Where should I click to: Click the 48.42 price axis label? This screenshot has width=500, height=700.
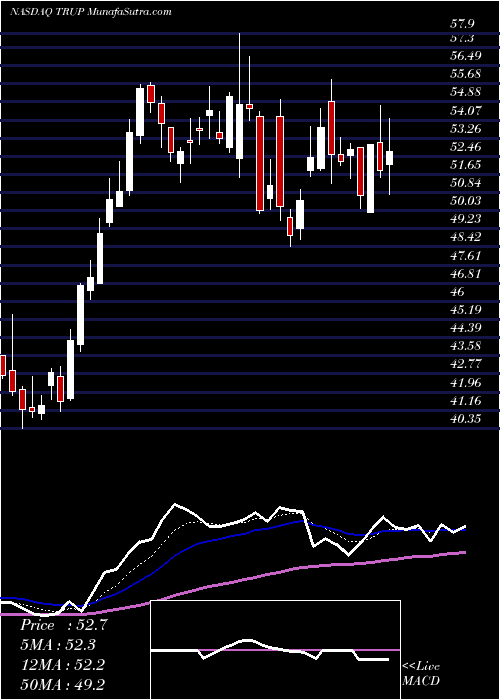[466, 237]
